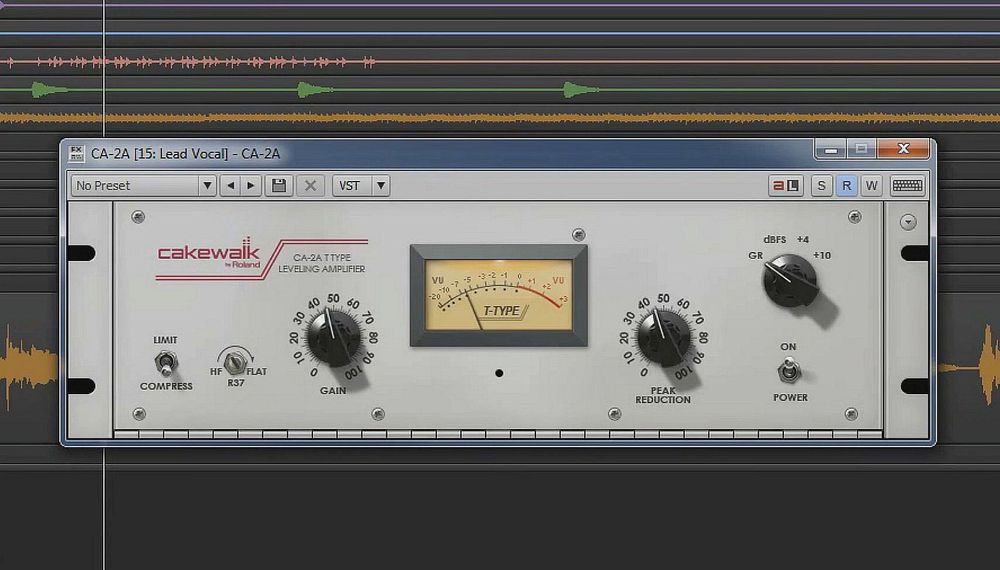This screenshot has width=1000, height=570.
Task: Enable Solo with S button
Action: (821, 186)
